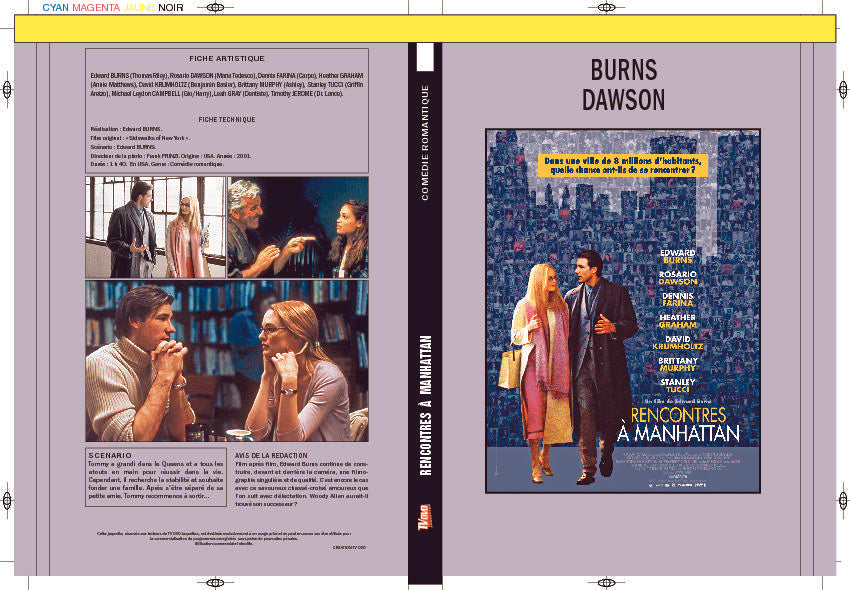Select the 'Réalisation : Edward BURNS' line
850x590 pixels.
(126, 129)
